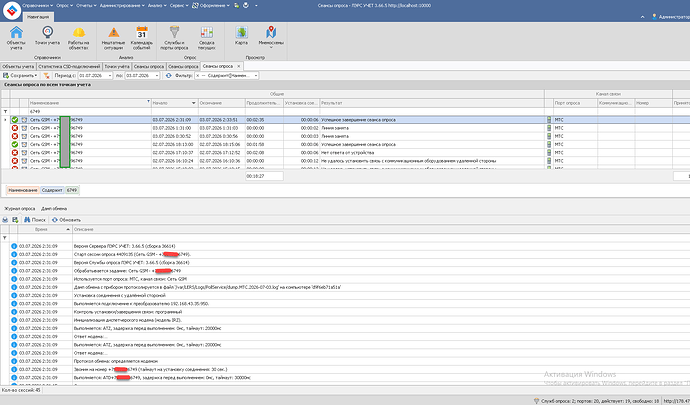This screenshot has height=405, width=690.
Task: Click the print icon in journal toolbar
Action: (5, 220)
